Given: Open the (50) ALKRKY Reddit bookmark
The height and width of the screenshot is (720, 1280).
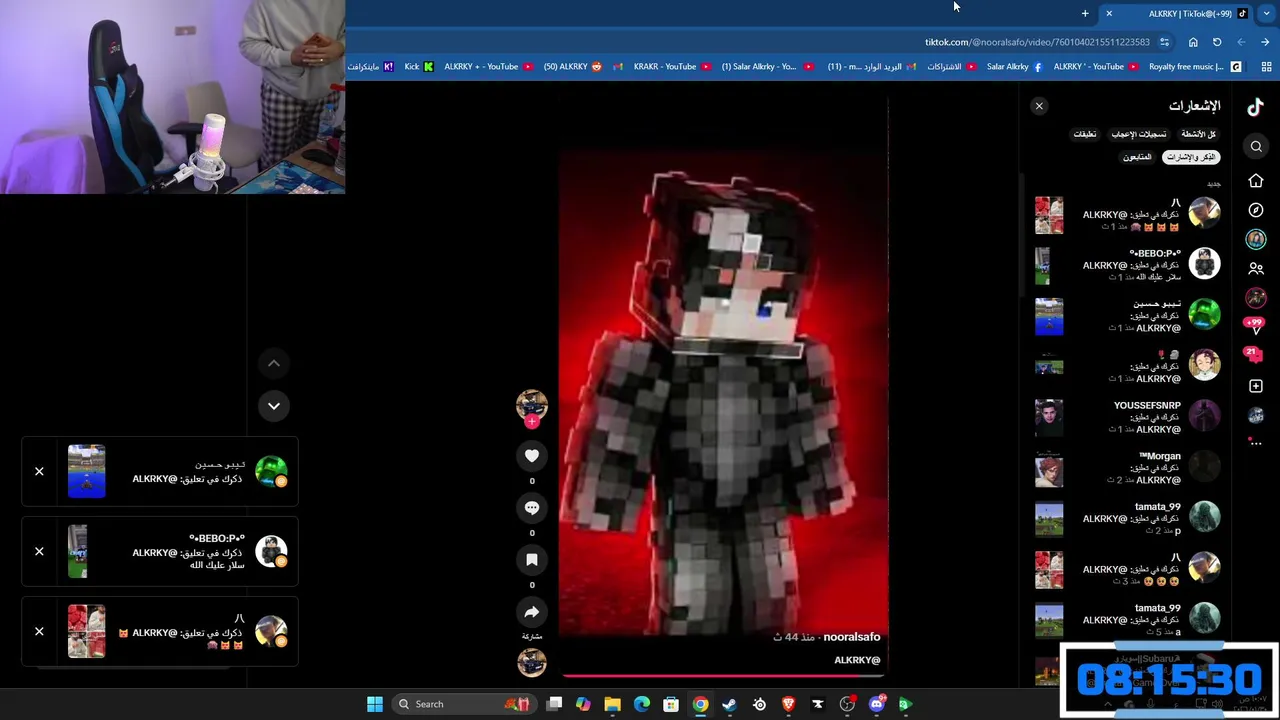Looking at the screenshot, I should (573, 67).
